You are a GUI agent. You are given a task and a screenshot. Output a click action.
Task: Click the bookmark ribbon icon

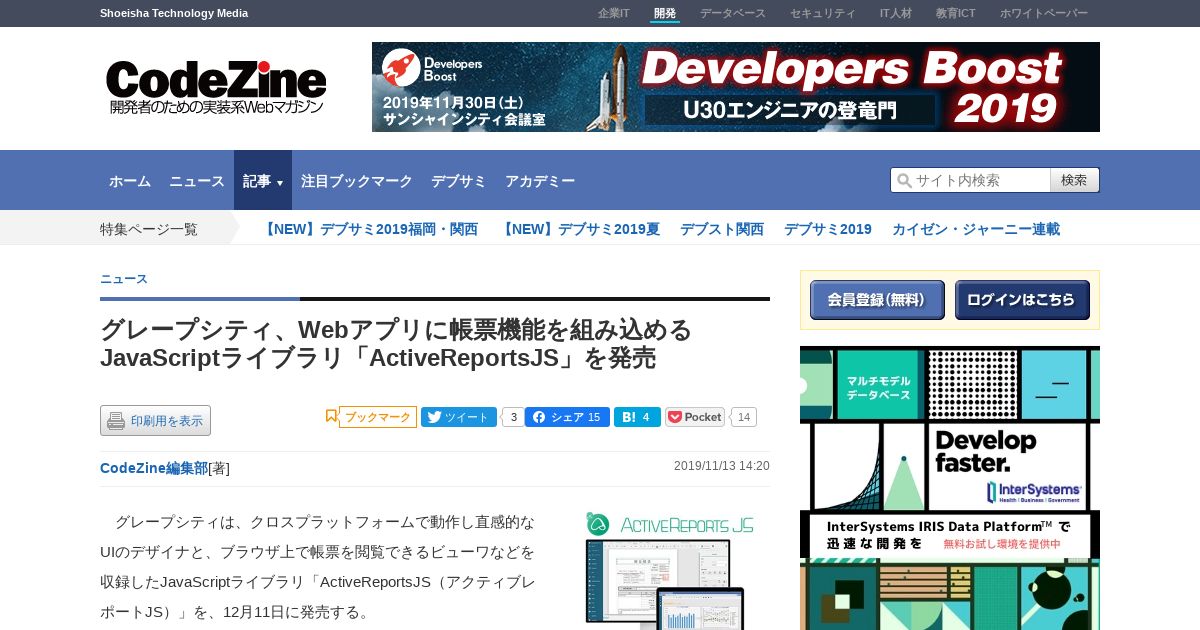pos(331,416)
